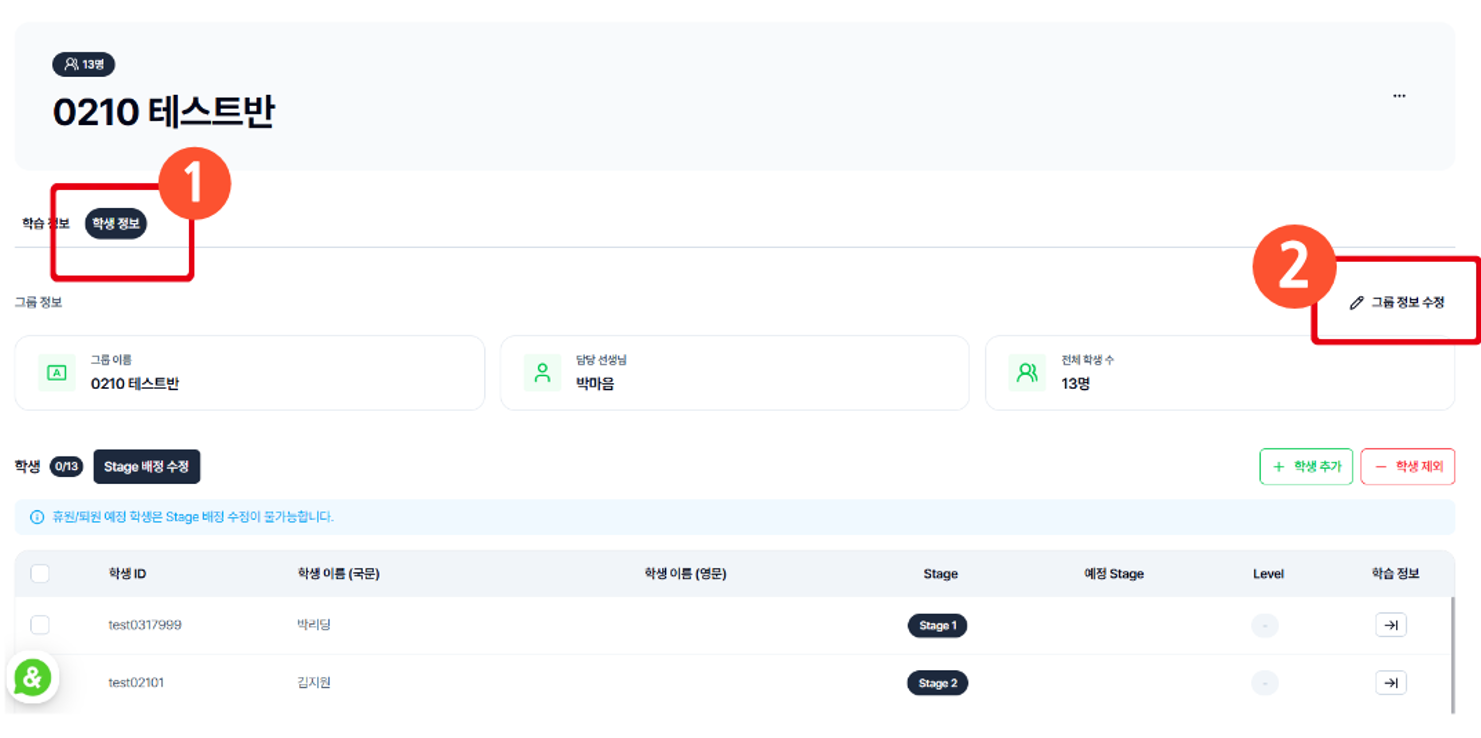Image resolution: width=1481 pixels, height=738 pixels.
Task: Click the 학생 ID column header
Action: click(127, 574)
